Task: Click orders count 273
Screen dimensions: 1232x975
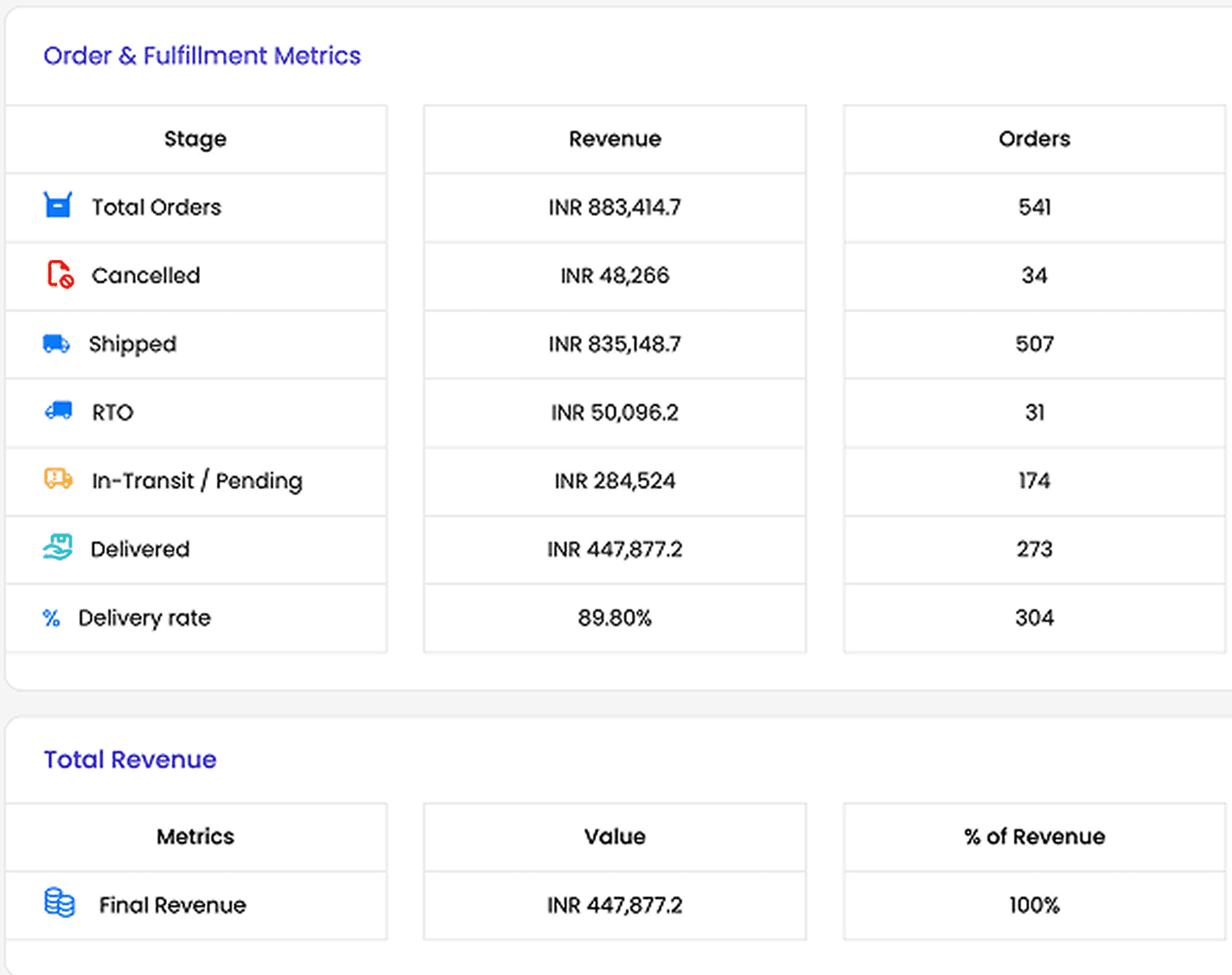Action: click(1034, 549)
